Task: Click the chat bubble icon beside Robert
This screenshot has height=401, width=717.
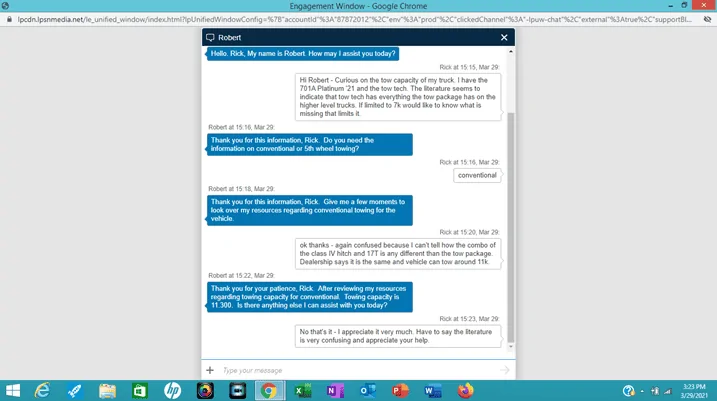Action: tap(210, 37)
